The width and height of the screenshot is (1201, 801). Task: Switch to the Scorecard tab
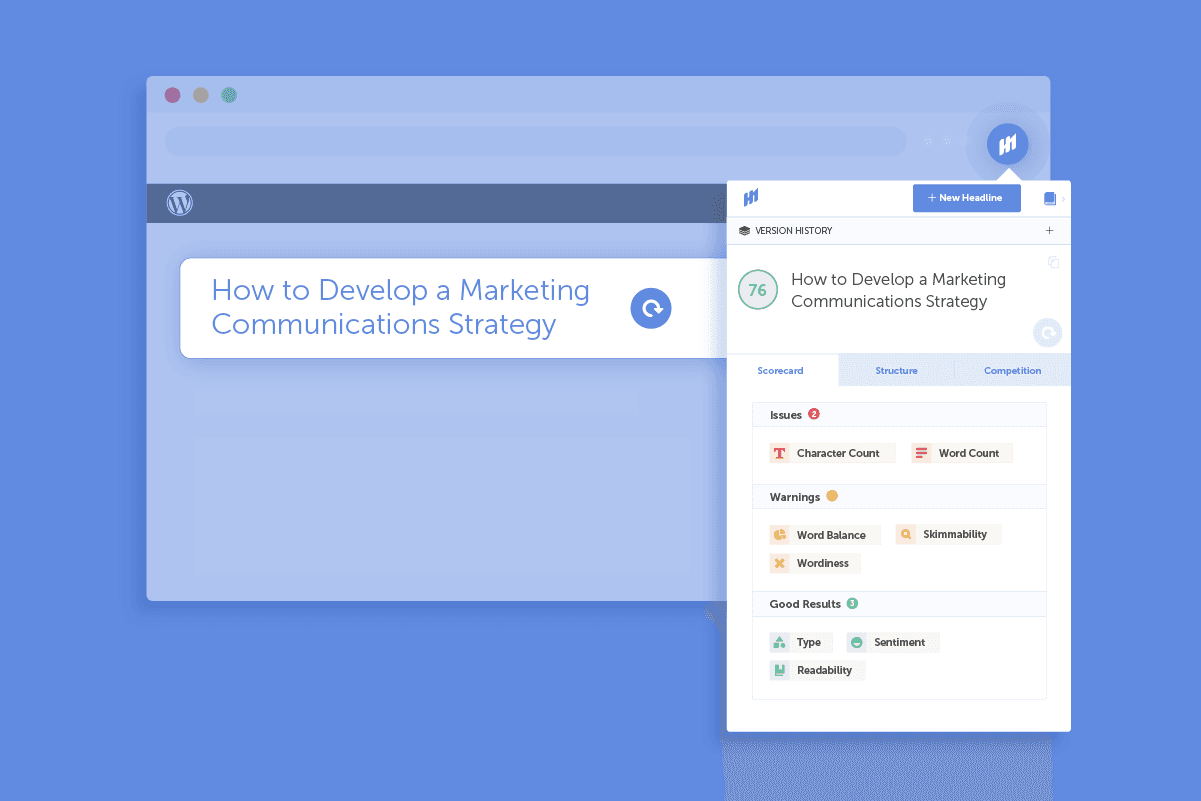(x=780, y=370)
